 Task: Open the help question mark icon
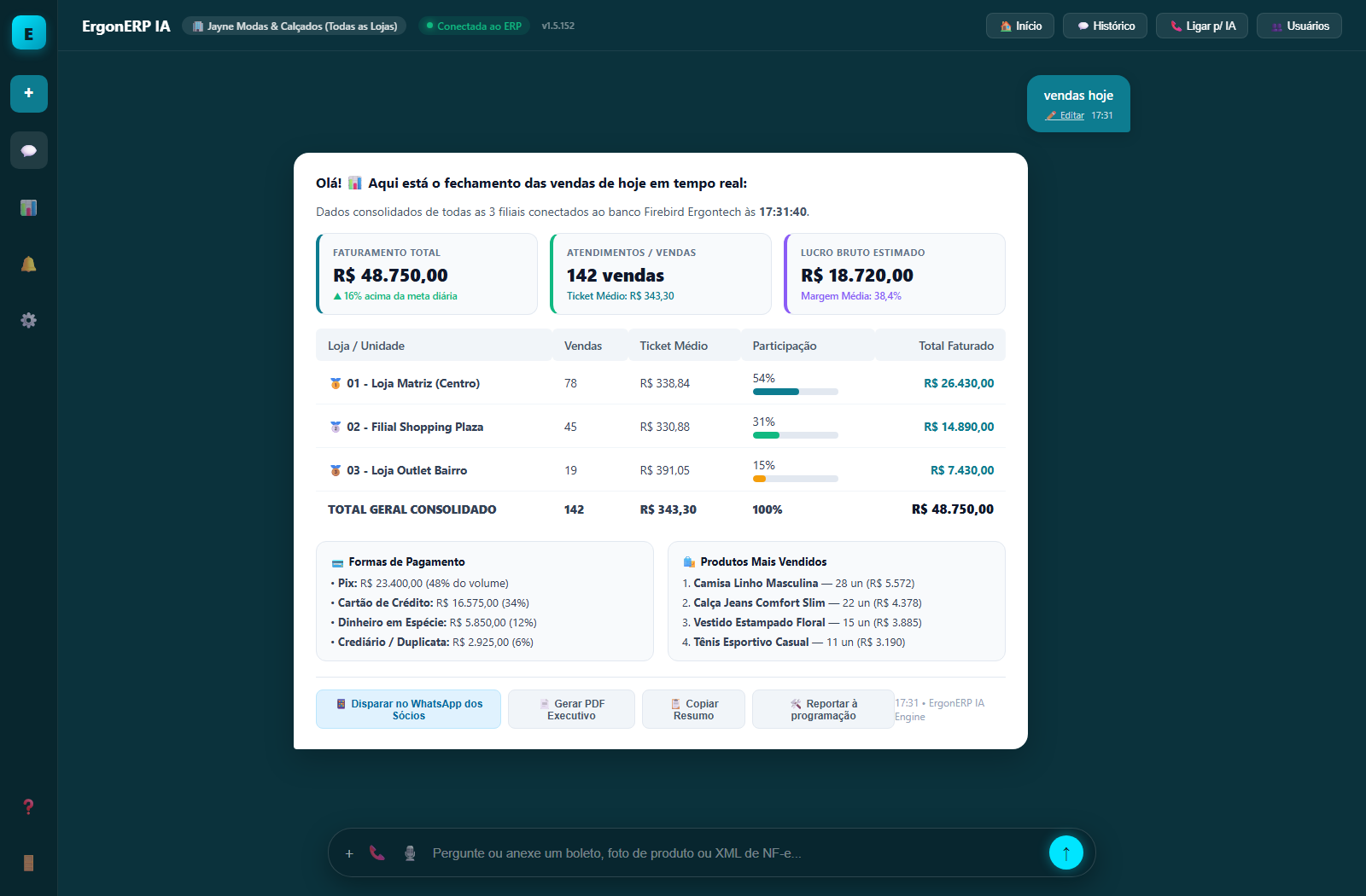click(x=29, y=806)
